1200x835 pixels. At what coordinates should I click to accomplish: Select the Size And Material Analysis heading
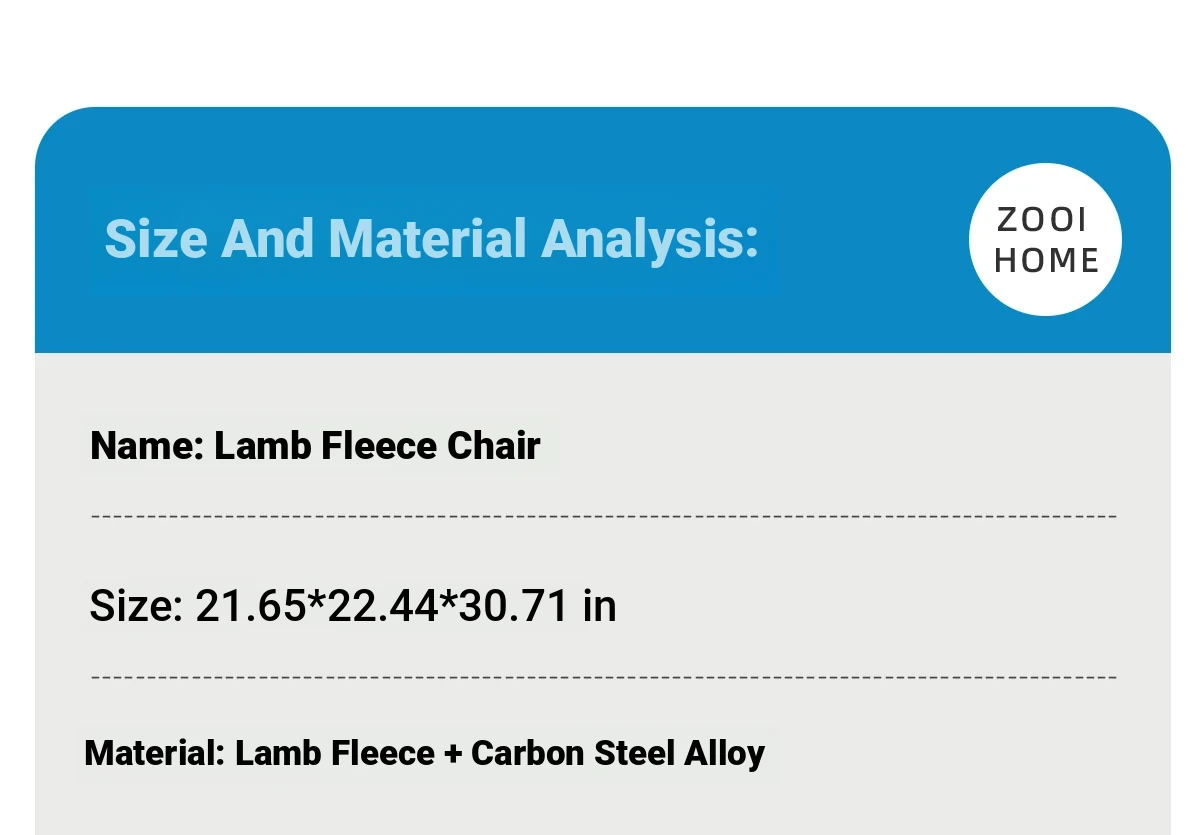pos(431,240)
